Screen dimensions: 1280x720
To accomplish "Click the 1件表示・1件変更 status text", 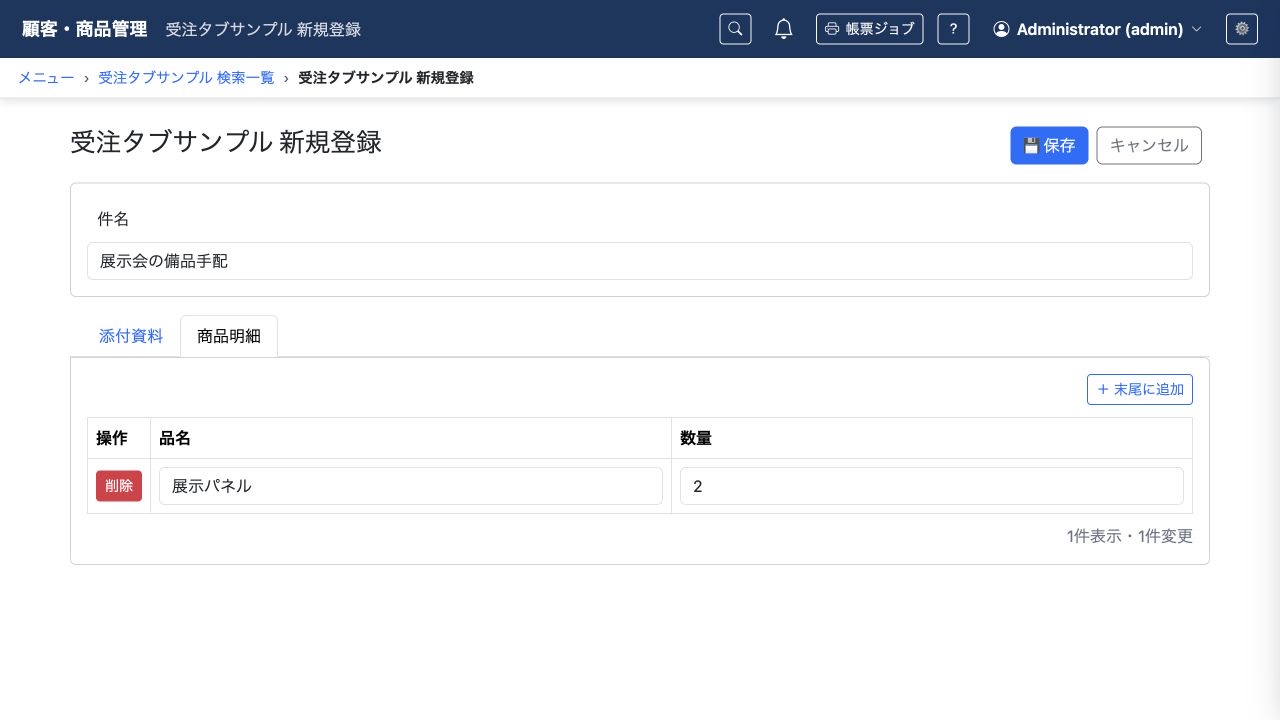I will 1130,536.
